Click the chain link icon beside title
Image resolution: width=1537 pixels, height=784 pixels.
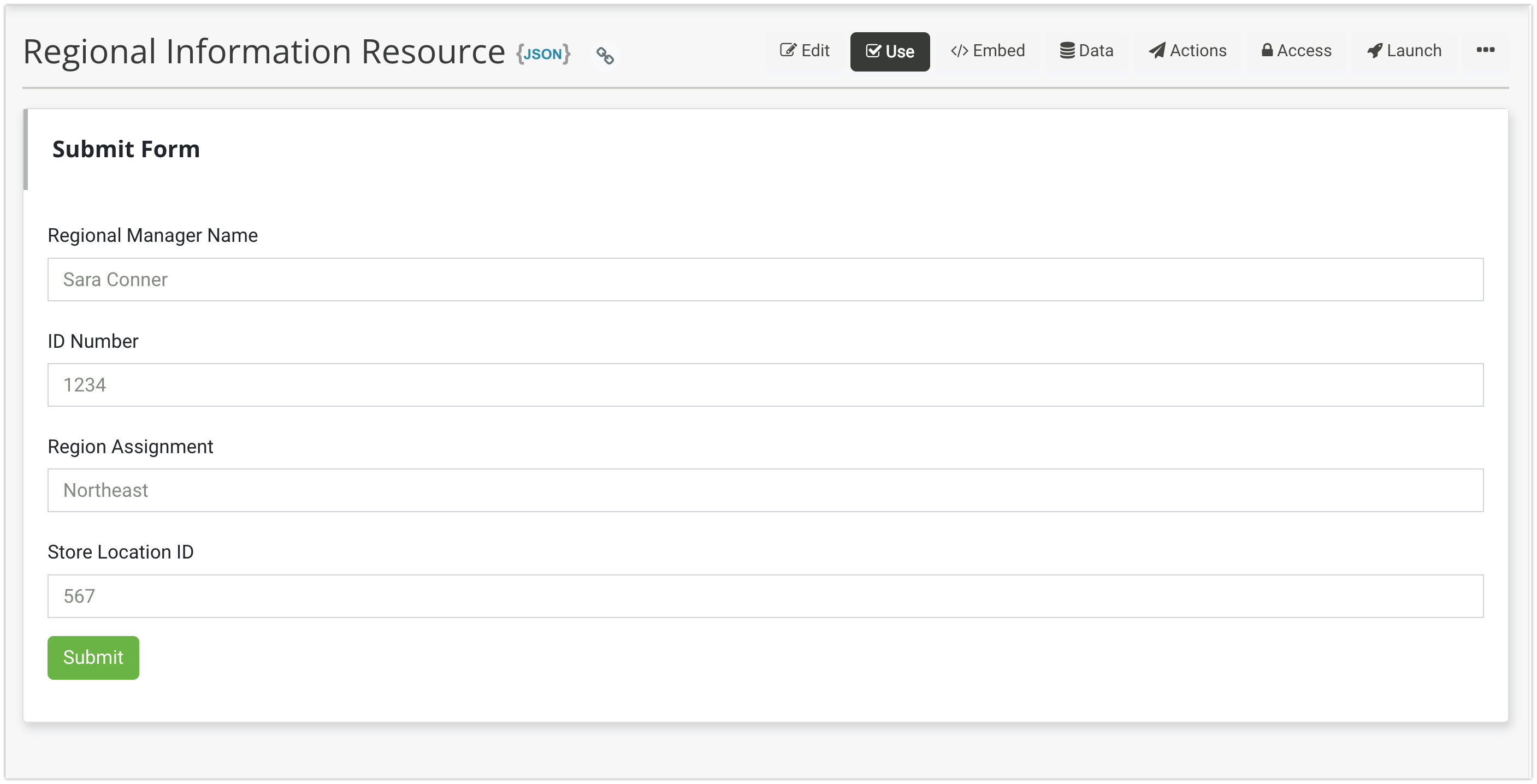coord(605,56)
